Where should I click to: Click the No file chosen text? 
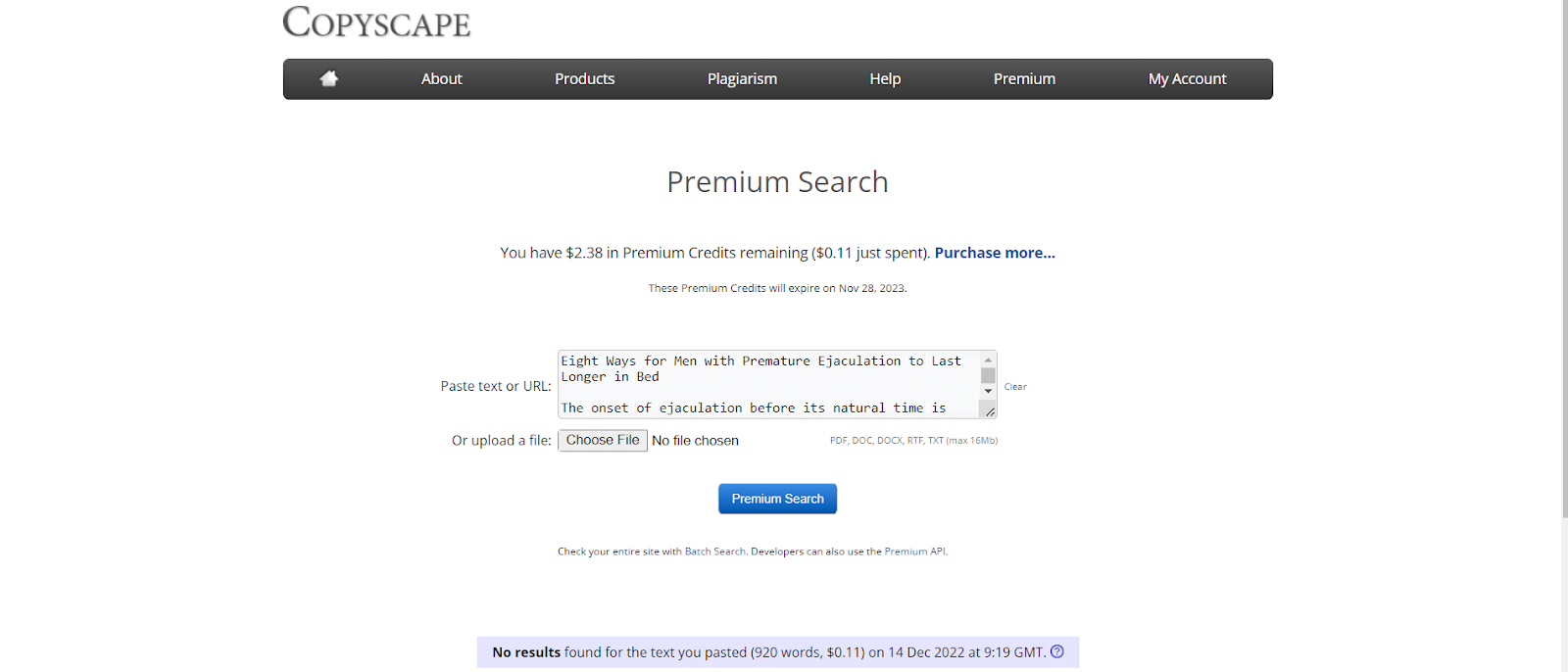(x=695, y=441)
